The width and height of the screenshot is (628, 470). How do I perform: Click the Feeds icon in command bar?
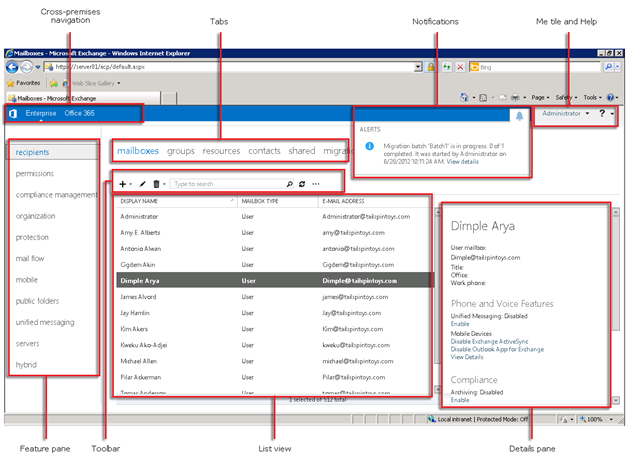pyautogui.click(x=483, y=97)
